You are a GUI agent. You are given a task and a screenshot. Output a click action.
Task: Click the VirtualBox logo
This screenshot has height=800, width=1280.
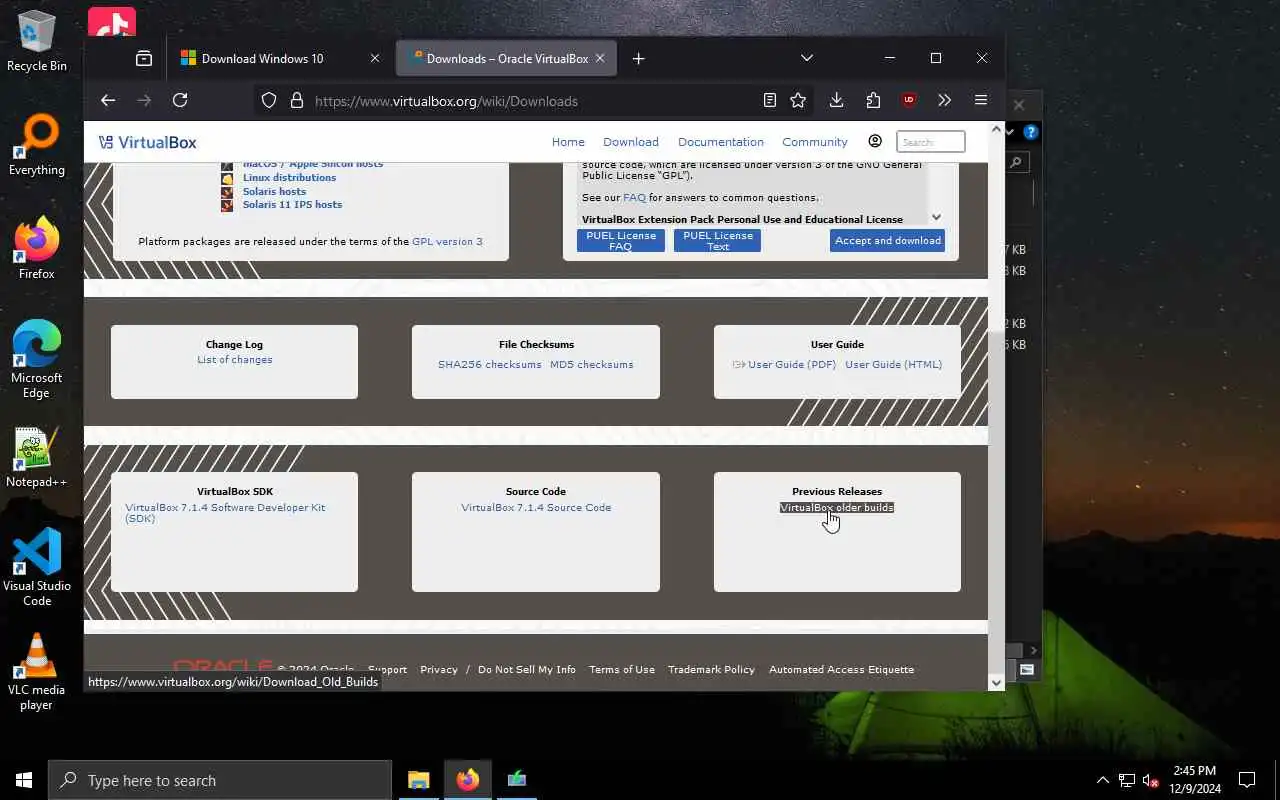(147, 142)
